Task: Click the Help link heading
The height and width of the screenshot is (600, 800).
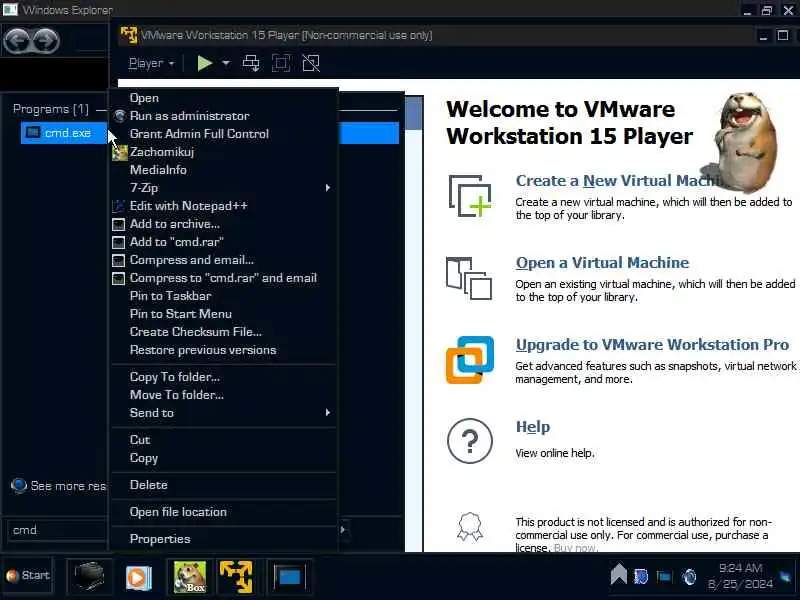Action: tap(533, 427)
